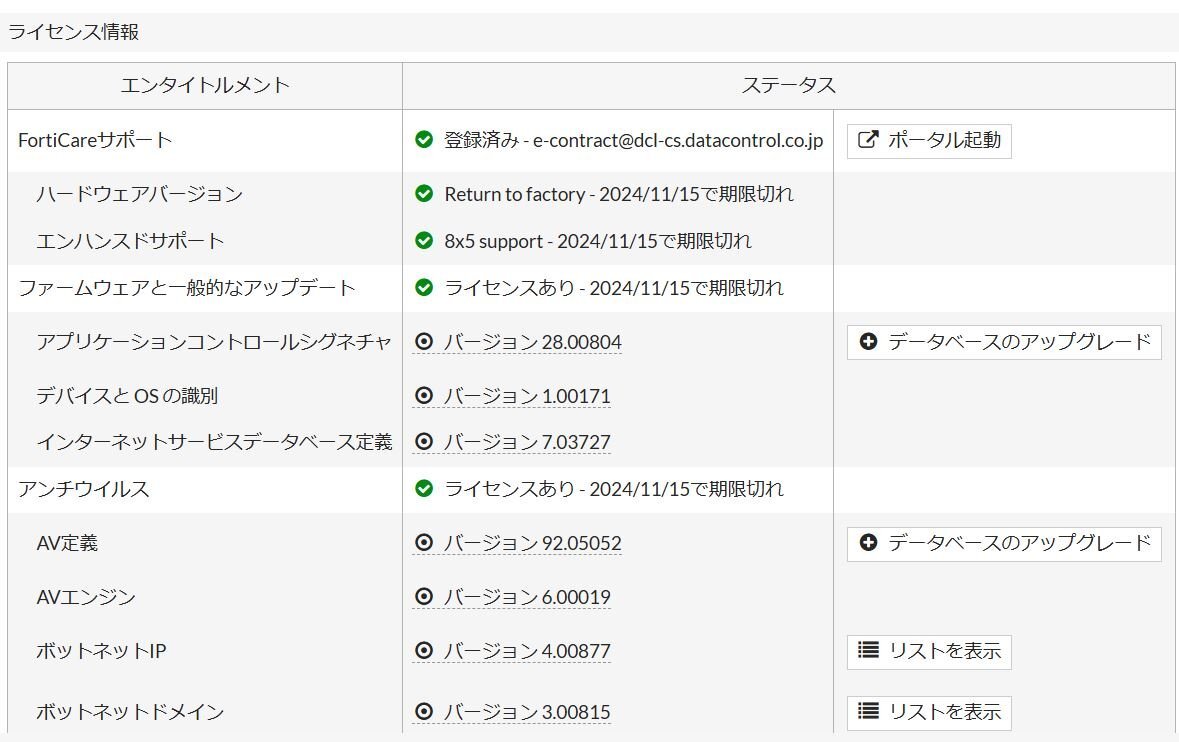
Task: Select the アンチウイルス entitlement row
Action: coord(84,489)
